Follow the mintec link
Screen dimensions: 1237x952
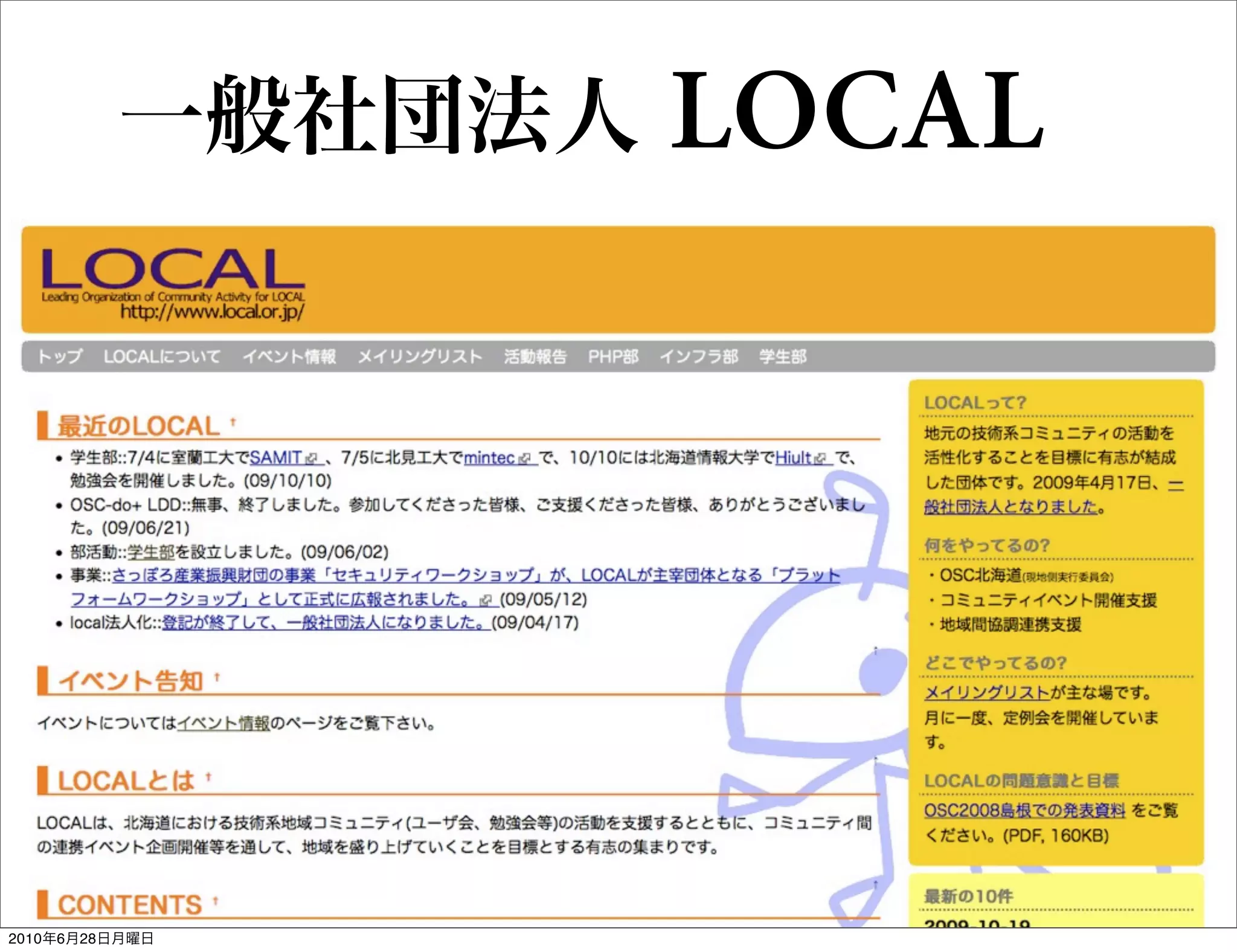pos(489,458)
